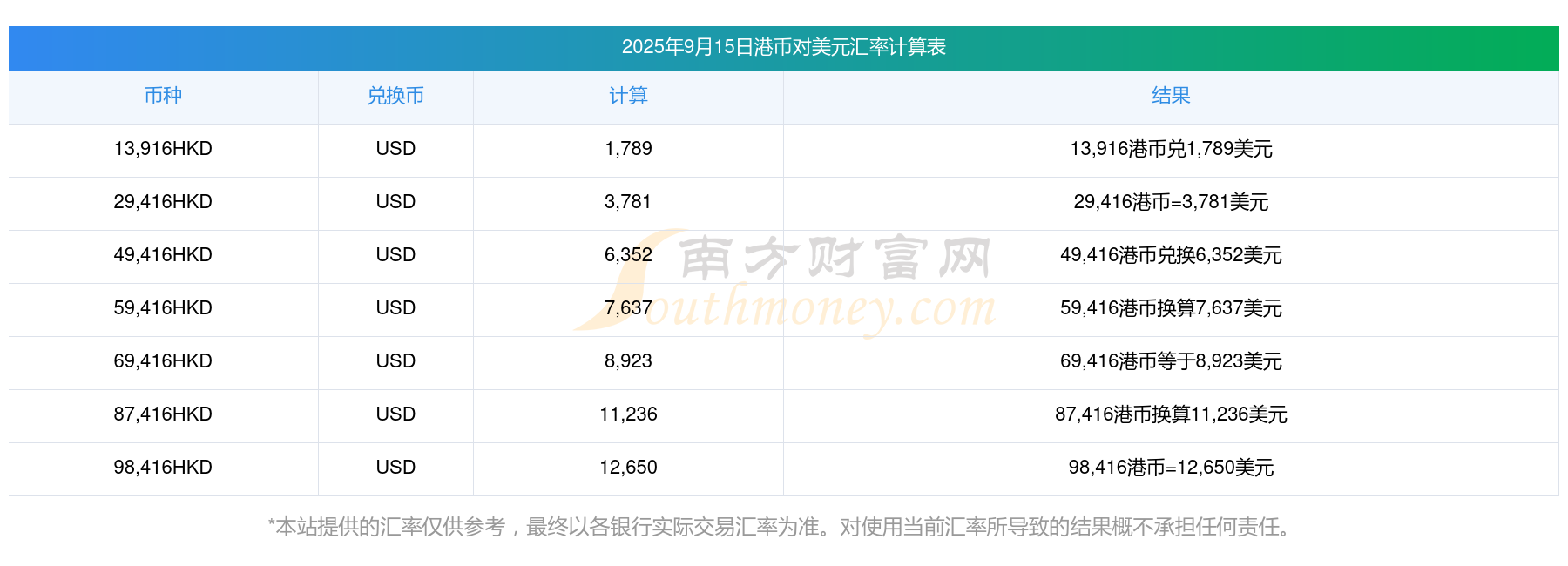Click the calculated value '6,352'
The height and width of the screenshot is (566, 1568).
(x=628, y=255)
